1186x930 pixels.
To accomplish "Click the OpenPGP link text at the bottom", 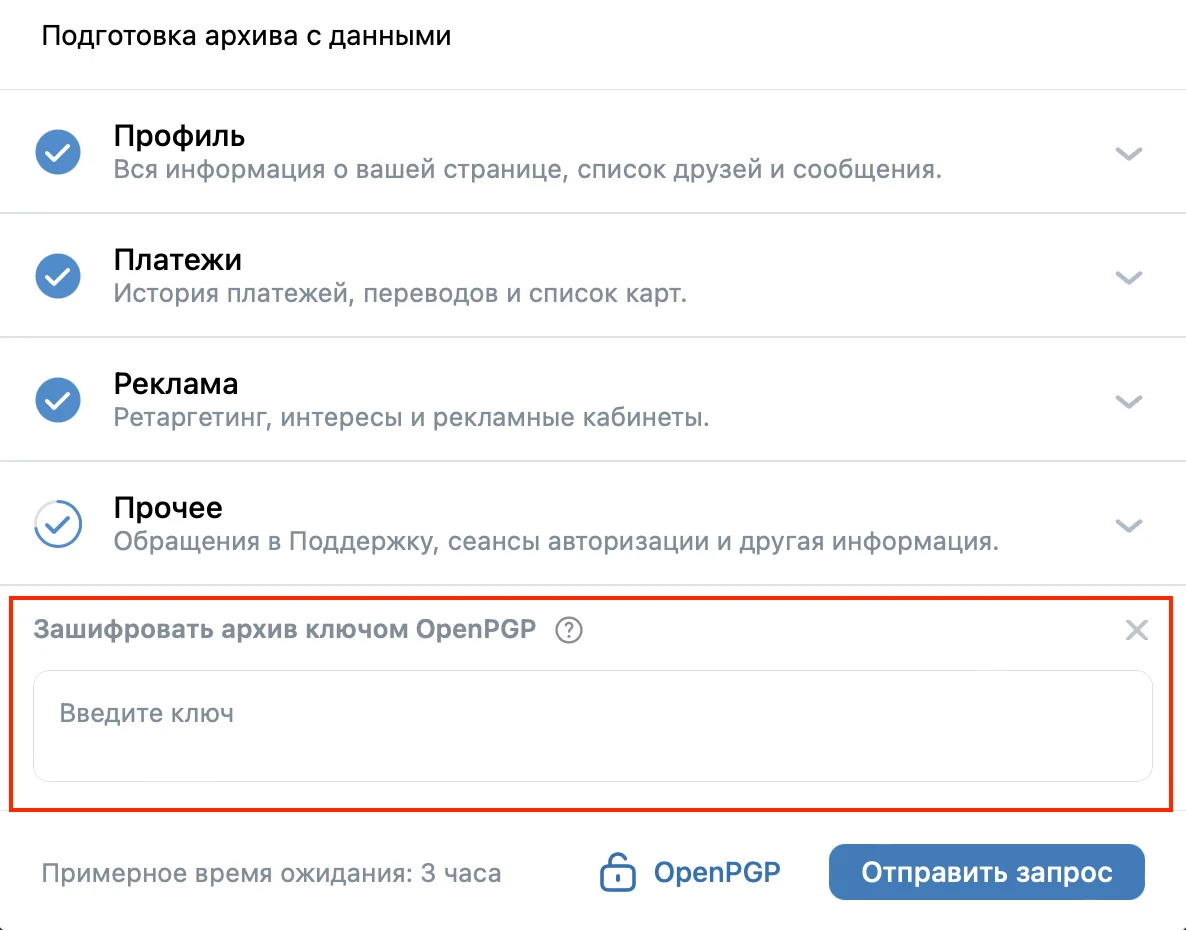I will [716, 872].
